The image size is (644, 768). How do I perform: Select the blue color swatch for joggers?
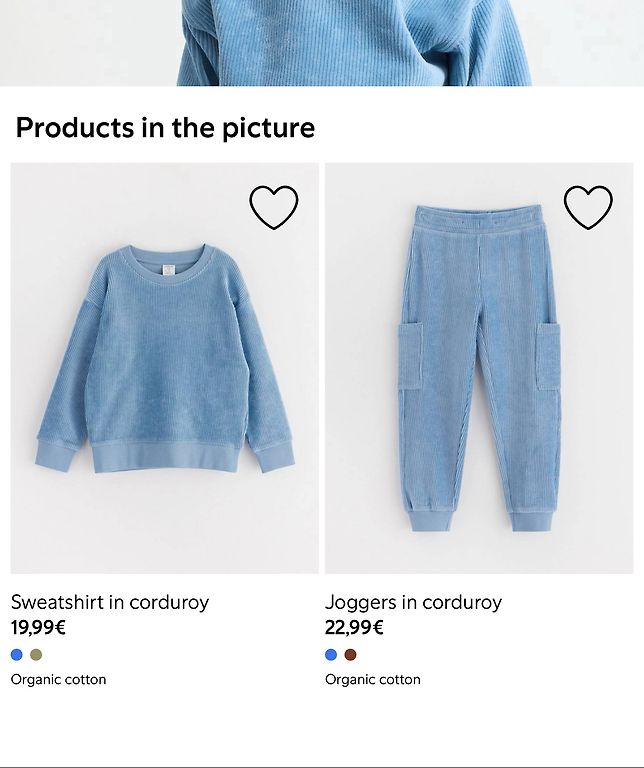coord(331,654)
